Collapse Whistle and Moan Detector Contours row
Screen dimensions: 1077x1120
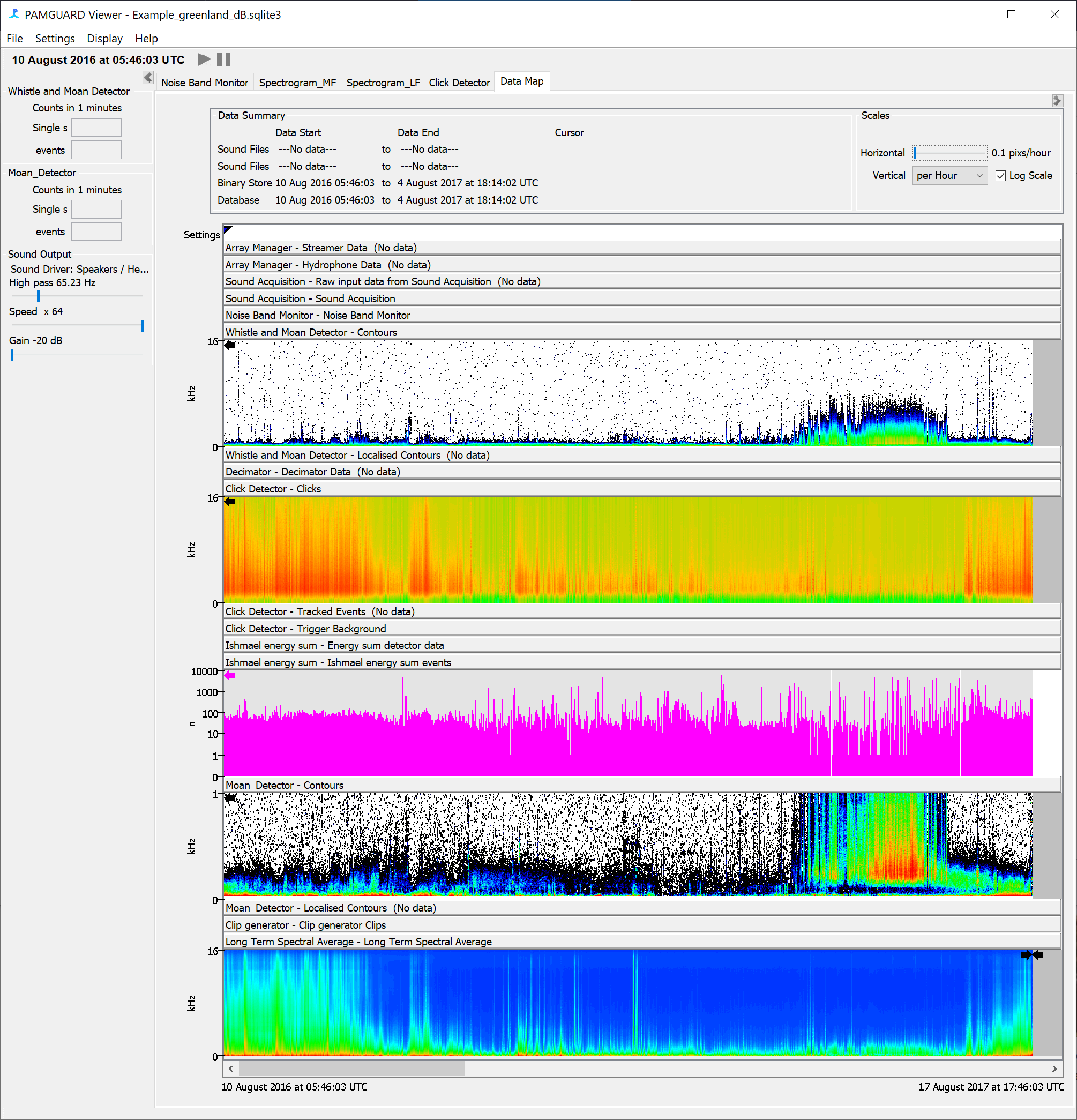(x=641, y=333)
